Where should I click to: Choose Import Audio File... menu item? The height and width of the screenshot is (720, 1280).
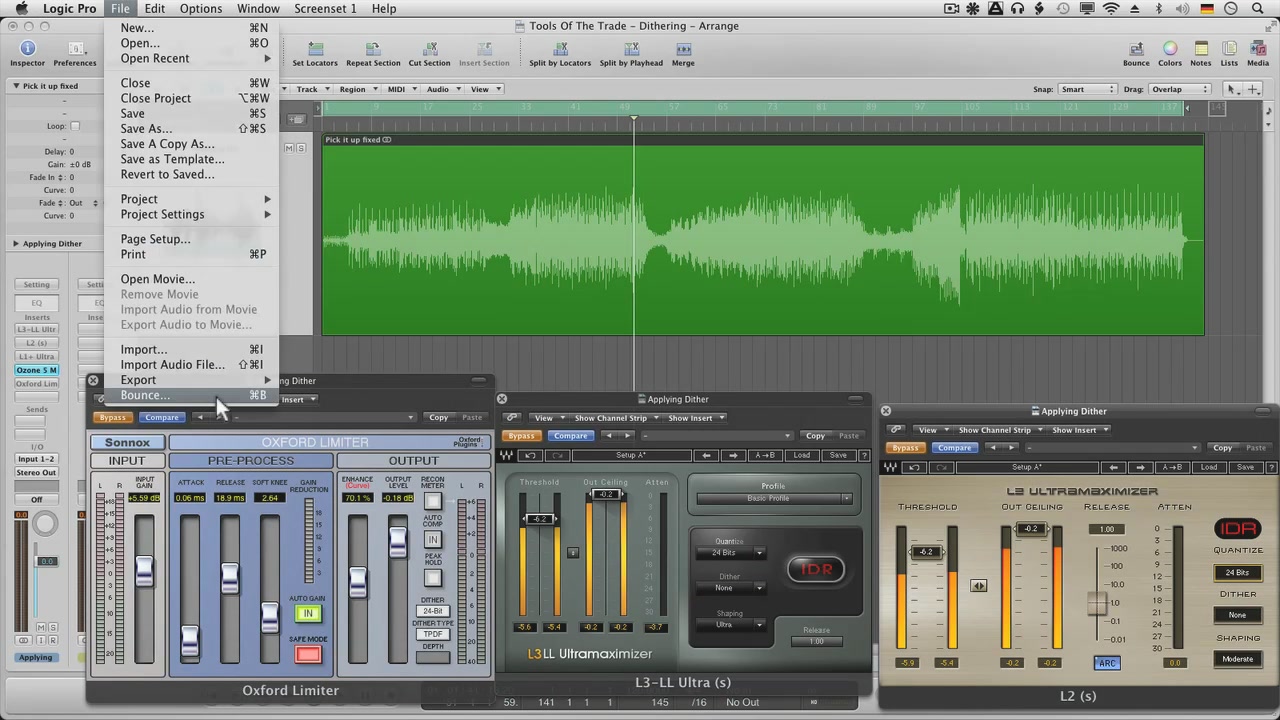(x=191, y=365)
